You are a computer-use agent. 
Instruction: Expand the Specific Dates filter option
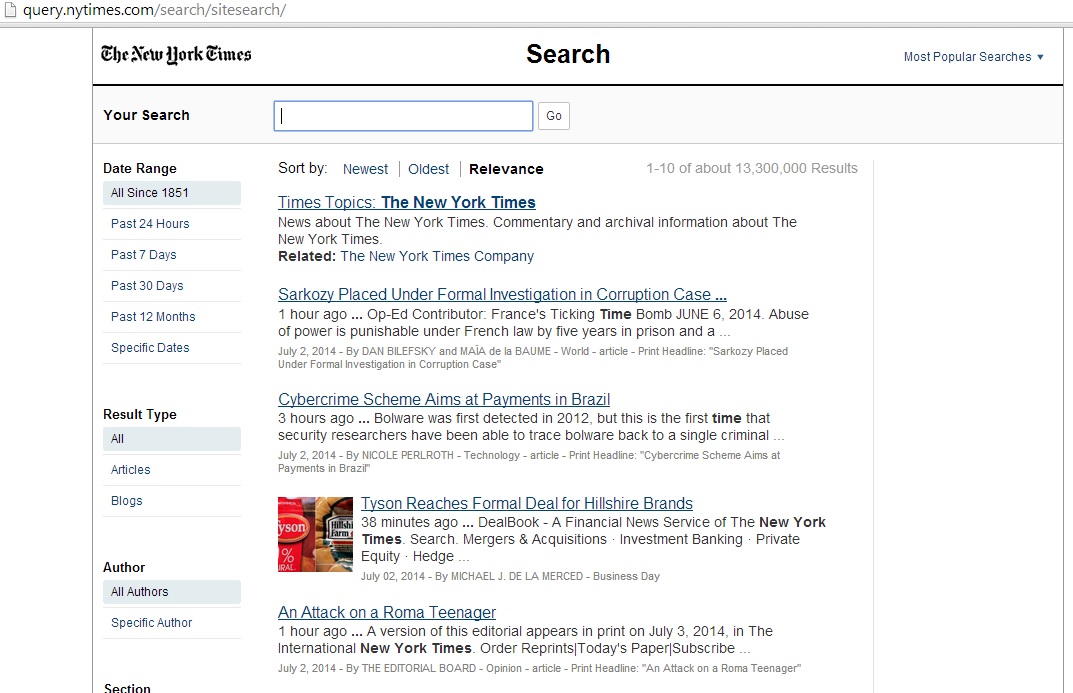pyautogui.click(x=150, y=348)
